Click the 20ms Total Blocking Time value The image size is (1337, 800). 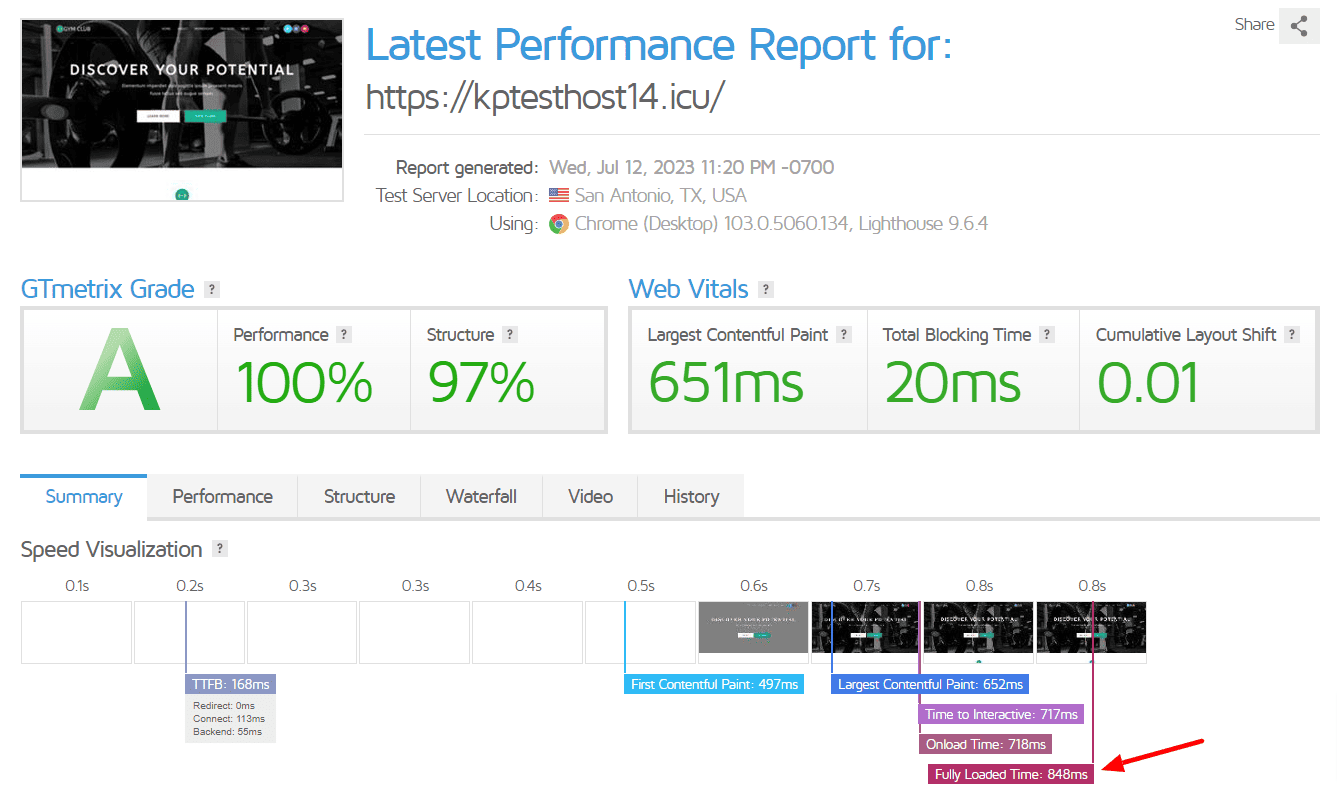click(x=953, y=382)
